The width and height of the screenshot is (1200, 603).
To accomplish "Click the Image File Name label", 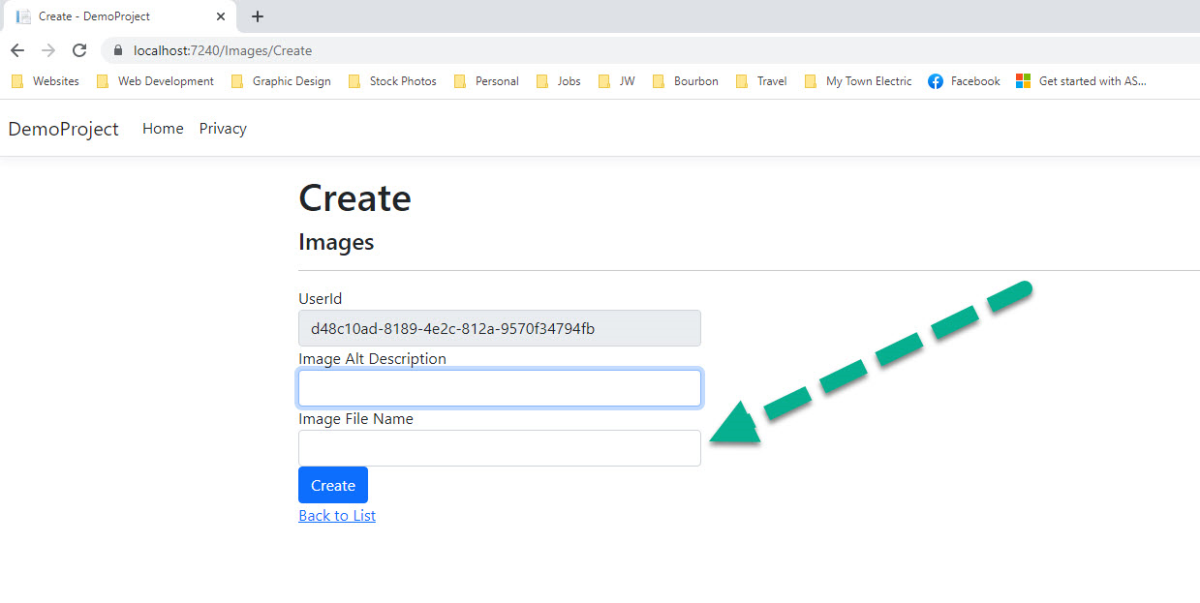I will 356,419.
